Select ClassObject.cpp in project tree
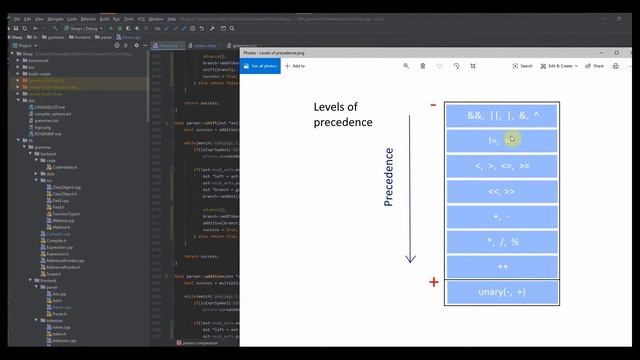Viewport: 640px width, 360px height. pos(64,187)
